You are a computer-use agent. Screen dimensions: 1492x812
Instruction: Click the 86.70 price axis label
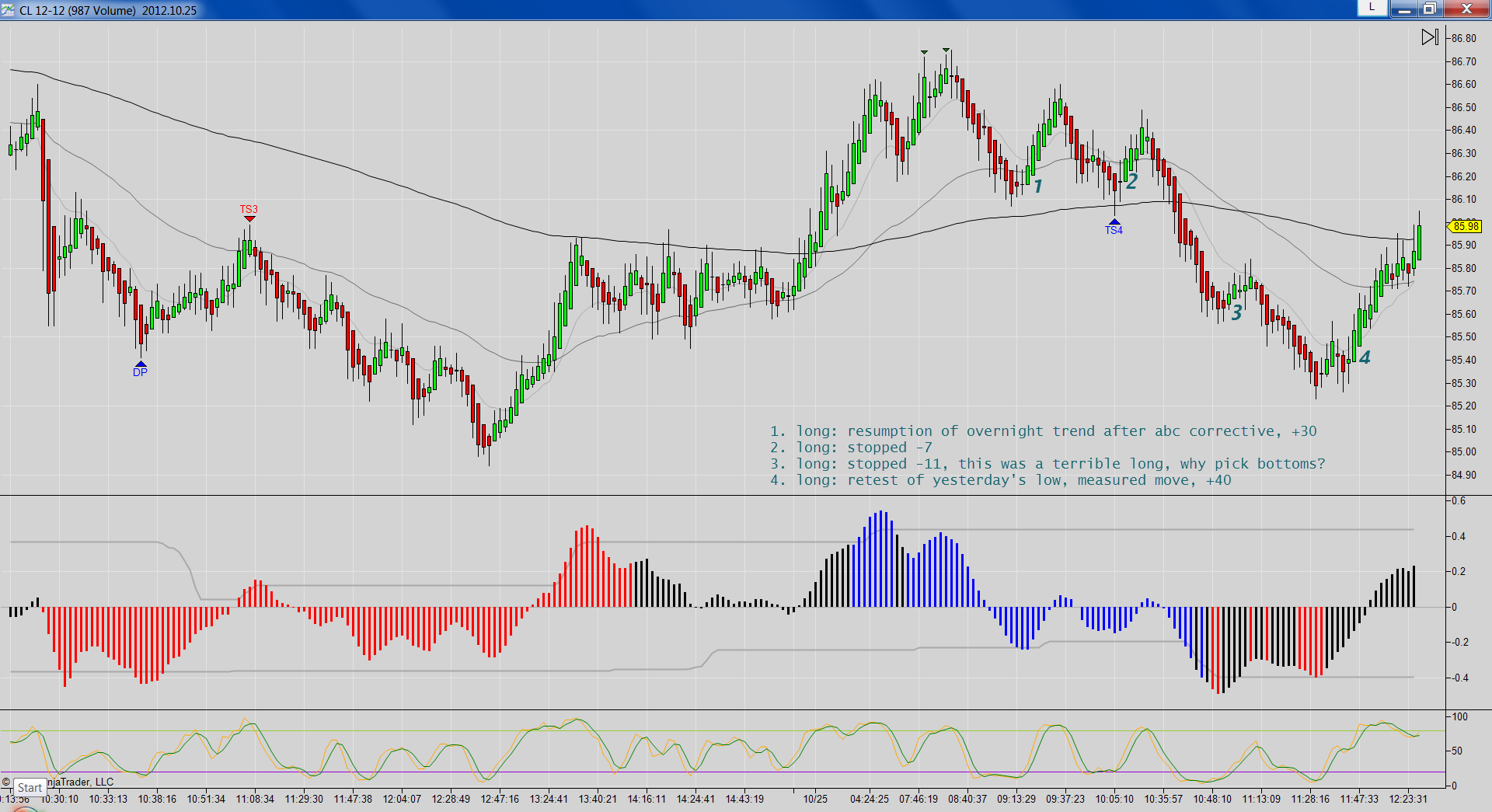(x=1464, y=61)
